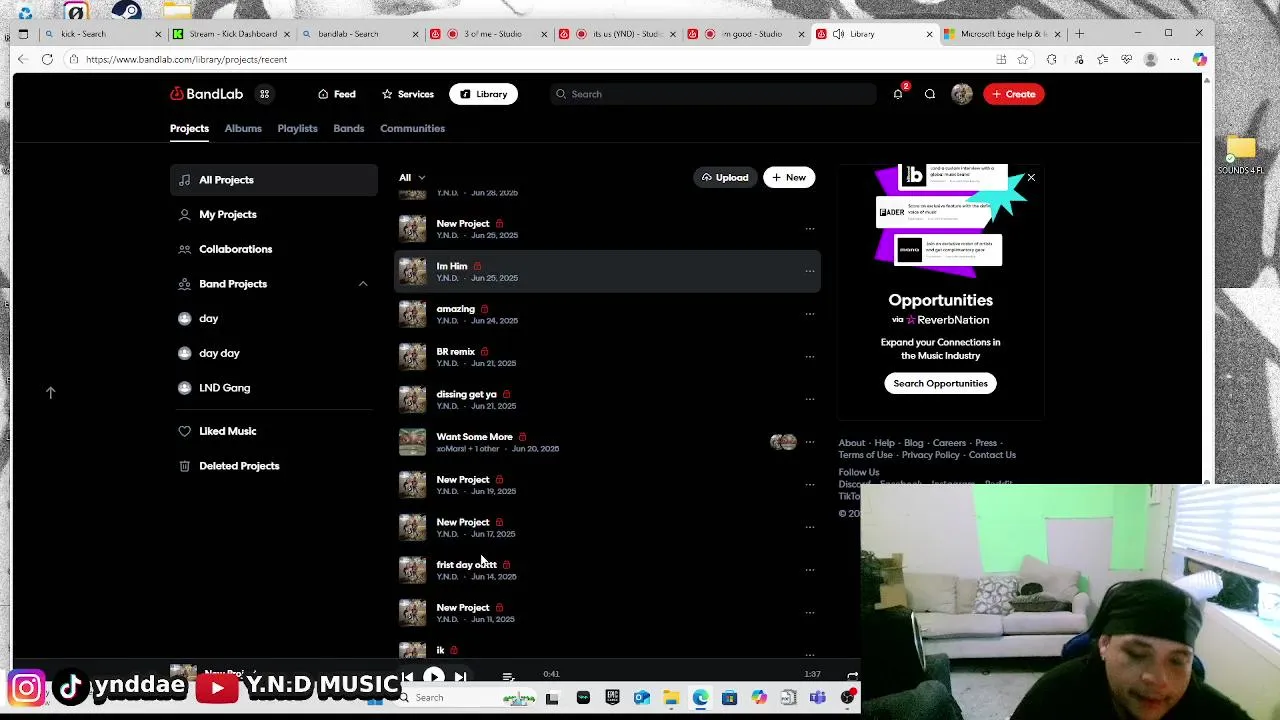Open File Explorer from the taskbar
The width and height of the screenshot is (1280, 720).
pyautogui.click(x=671, y=698)
